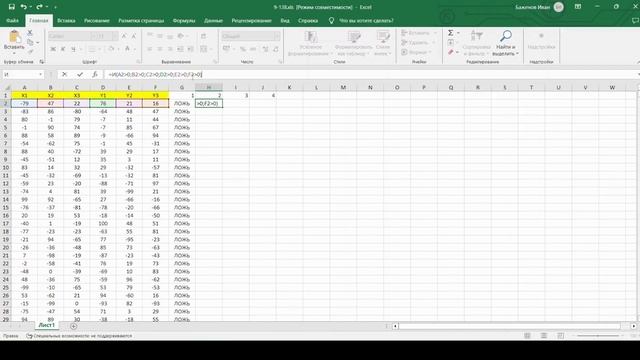Click the AutoSum sigma icon
Screen dimensions: 640x360
(451, 33)
